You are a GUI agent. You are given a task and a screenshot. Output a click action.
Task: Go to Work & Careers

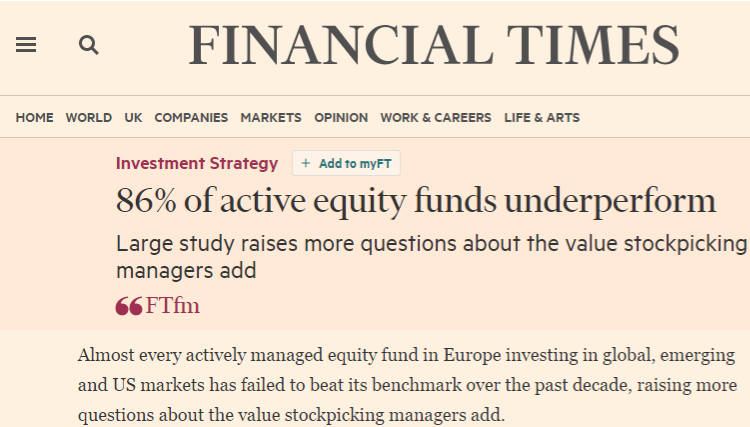tap(436, 118)
